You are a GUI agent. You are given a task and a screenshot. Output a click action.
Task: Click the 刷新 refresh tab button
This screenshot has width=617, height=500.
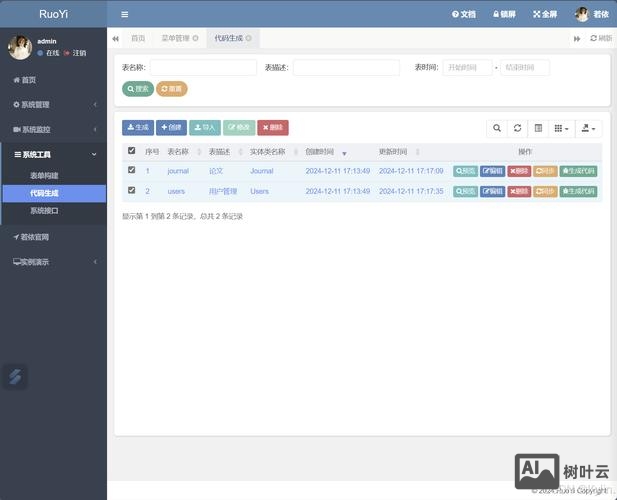[601, 38]
